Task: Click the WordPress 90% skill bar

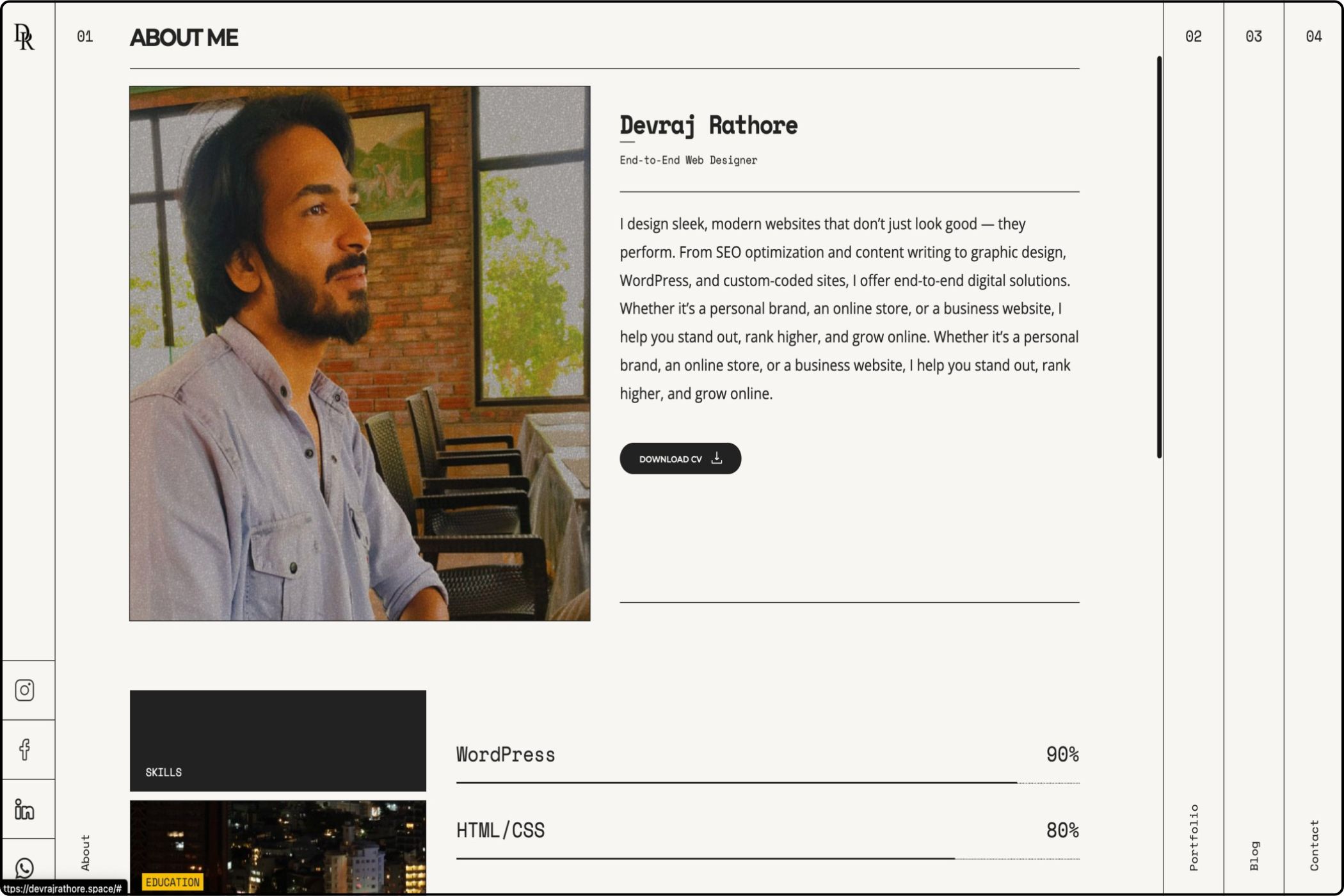Action: 767,782
